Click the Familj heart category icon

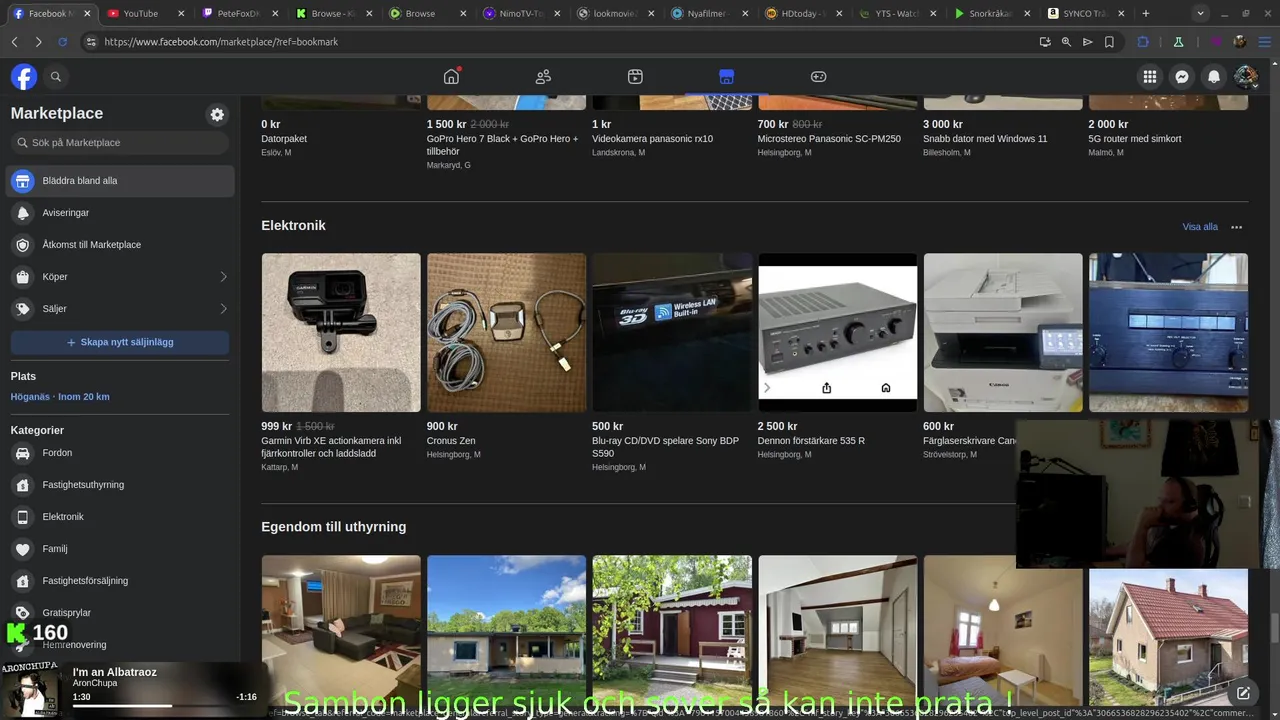point(23,549)
